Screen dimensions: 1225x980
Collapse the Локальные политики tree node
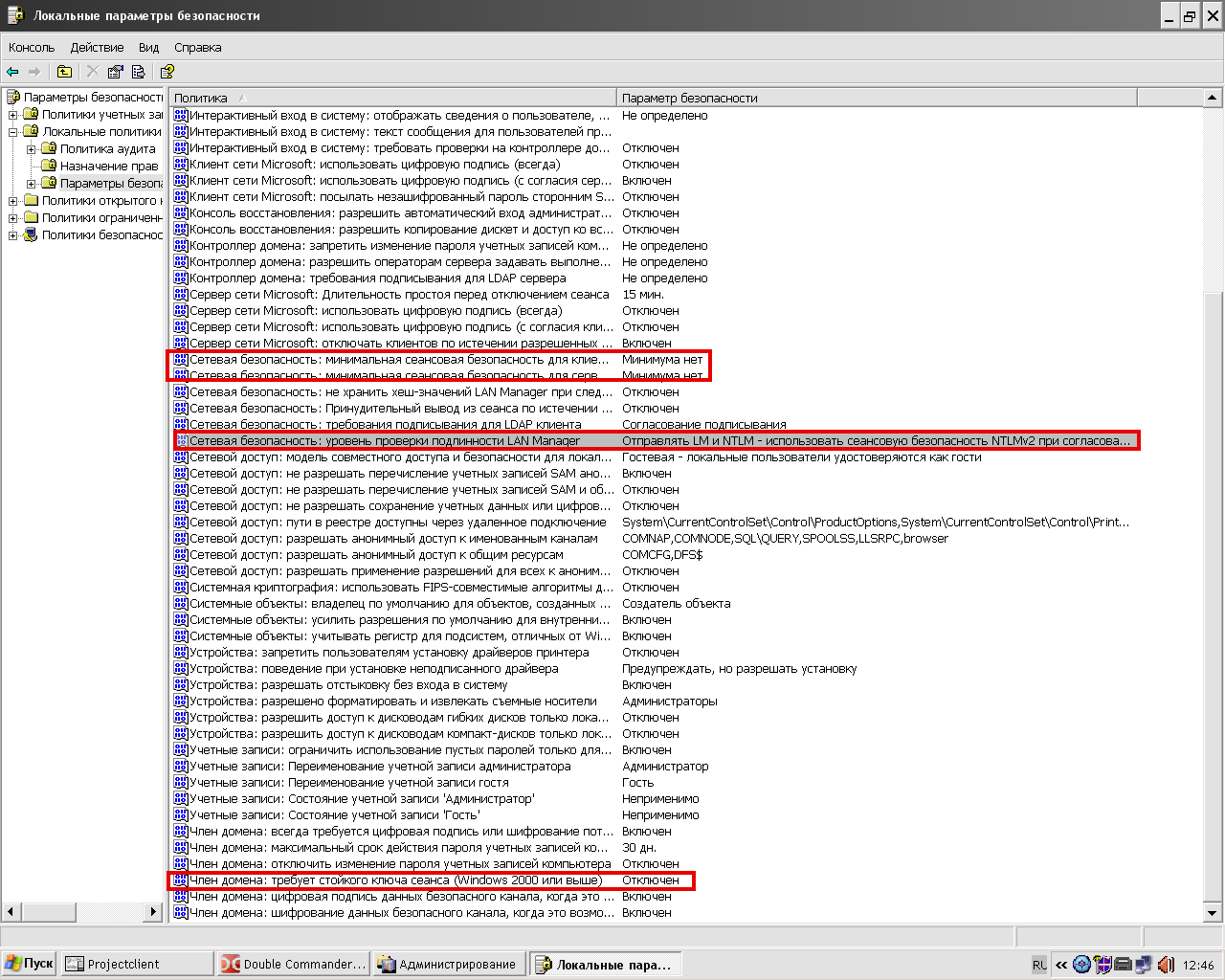coord(13,132)
